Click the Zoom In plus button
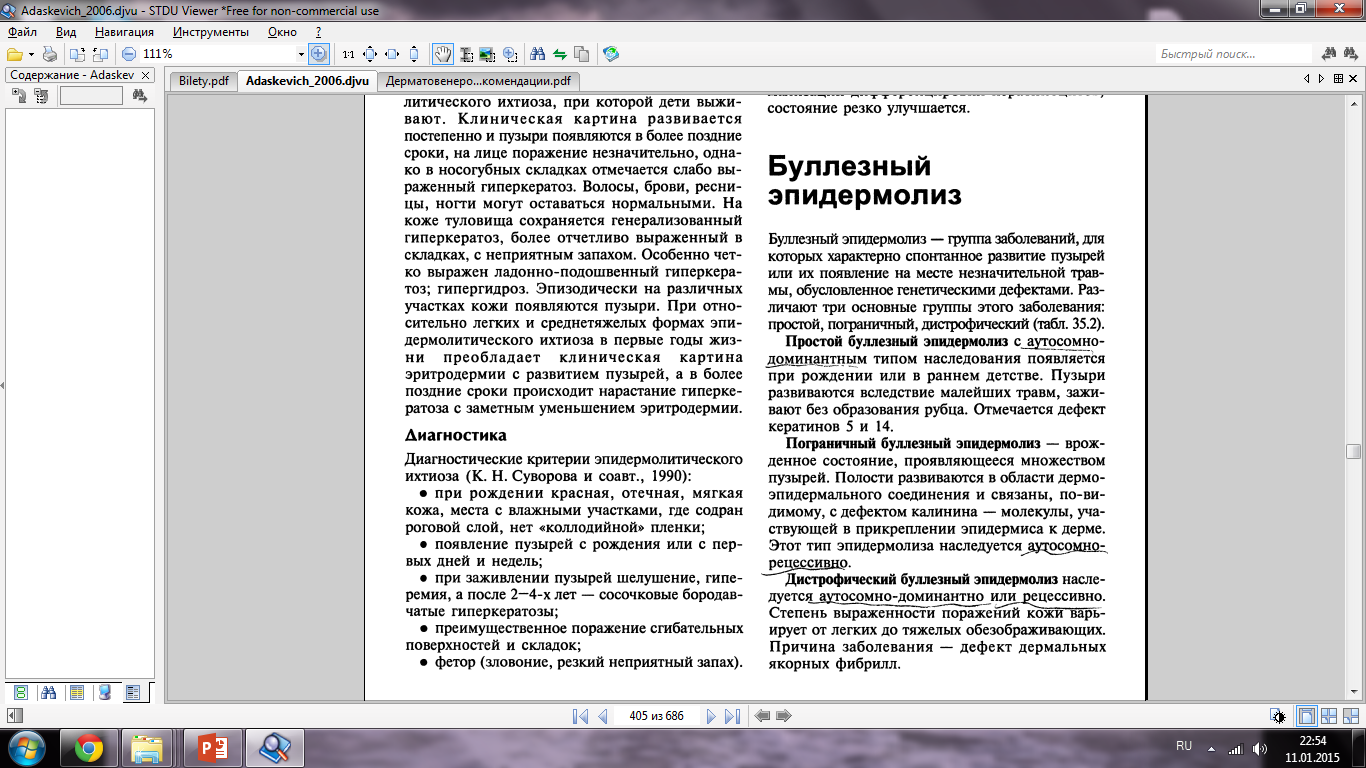 [319, 54]
